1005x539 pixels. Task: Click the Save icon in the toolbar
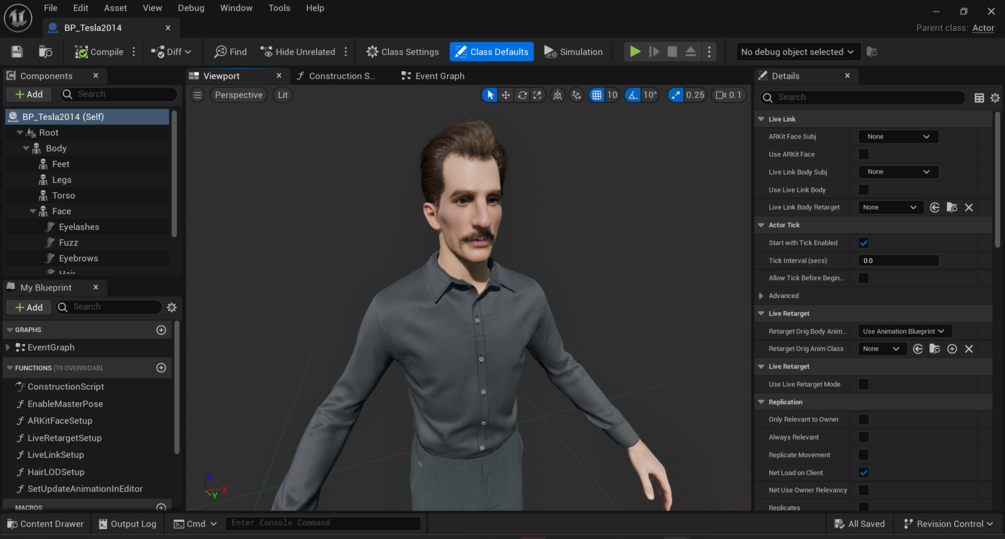[17, 52]
